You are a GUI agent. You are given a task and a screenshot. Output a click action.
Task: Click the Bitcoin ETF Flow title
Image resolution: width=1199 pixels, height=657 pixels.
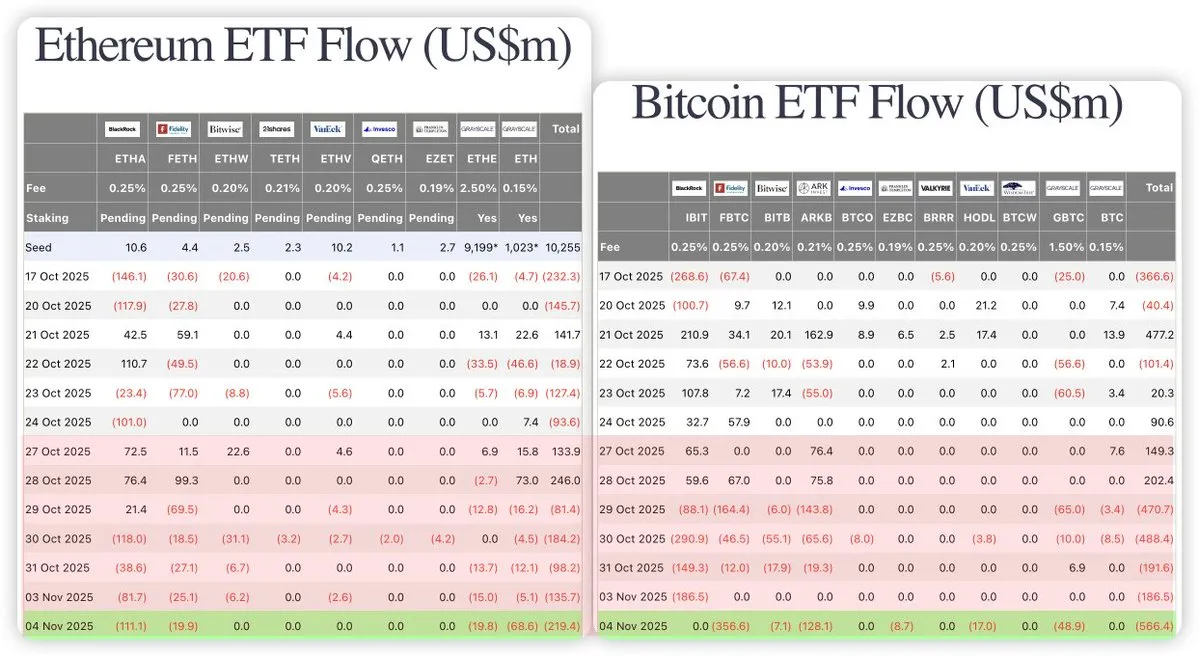877,103
